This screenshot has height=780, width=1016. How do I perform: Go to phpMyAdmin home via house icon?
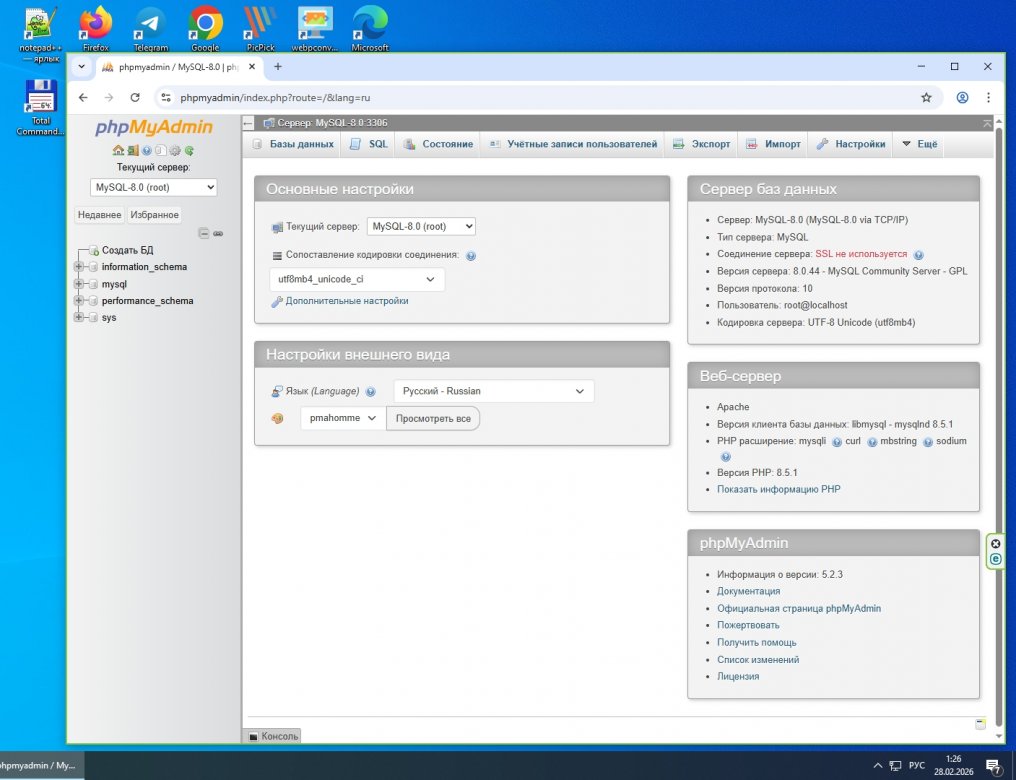[118, 150]
